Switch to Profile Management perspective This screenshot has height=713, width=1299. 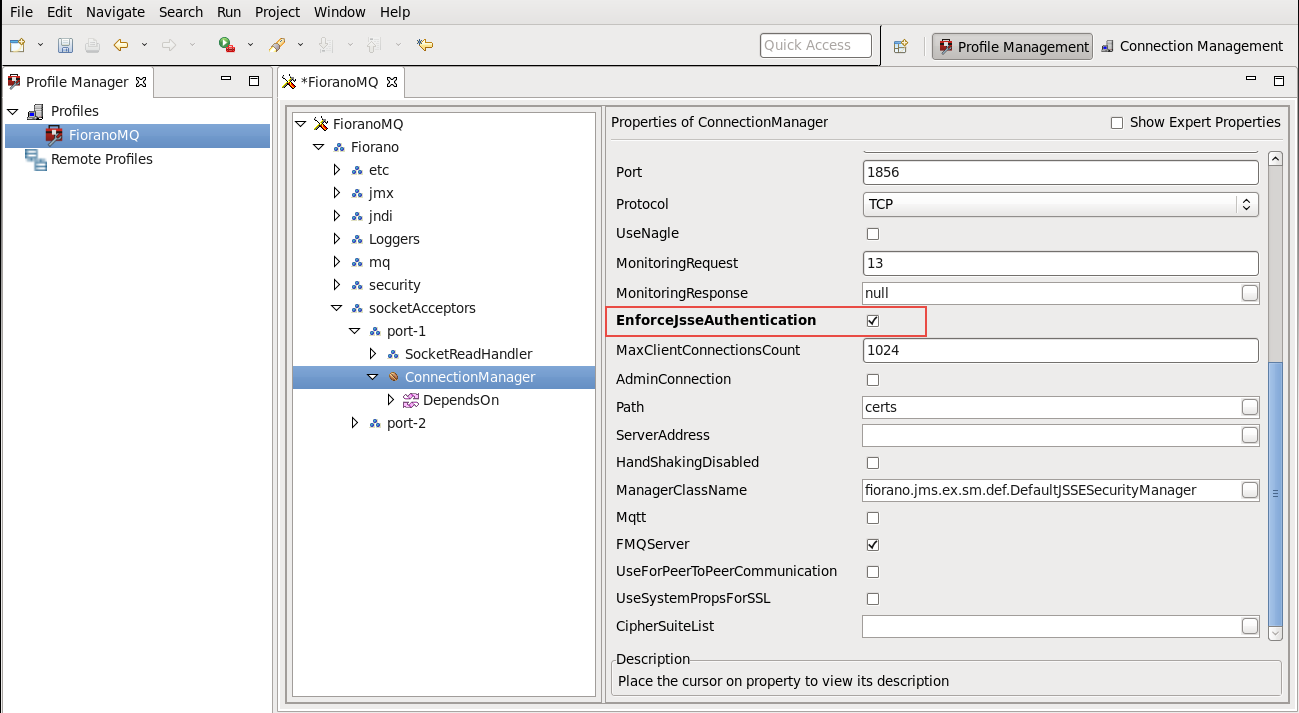point(1012,46)
